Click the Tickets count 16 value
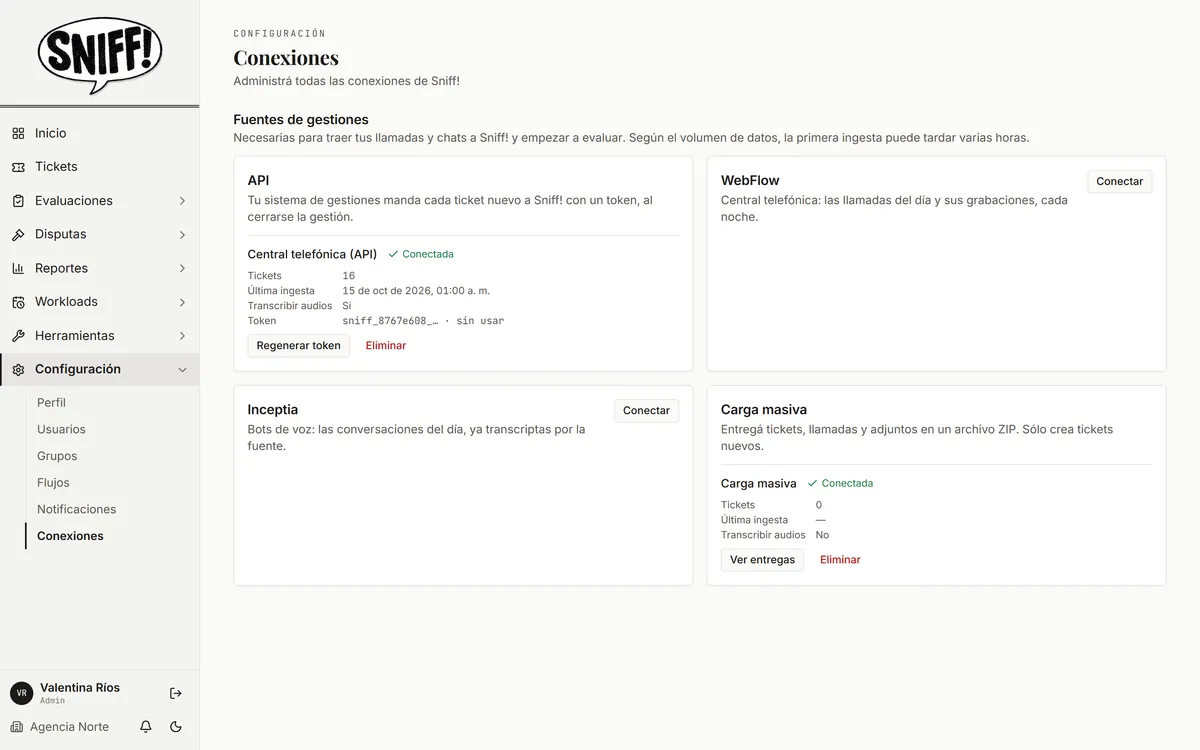The height and width of the screenshot is (750, 1200). [349, 276]
